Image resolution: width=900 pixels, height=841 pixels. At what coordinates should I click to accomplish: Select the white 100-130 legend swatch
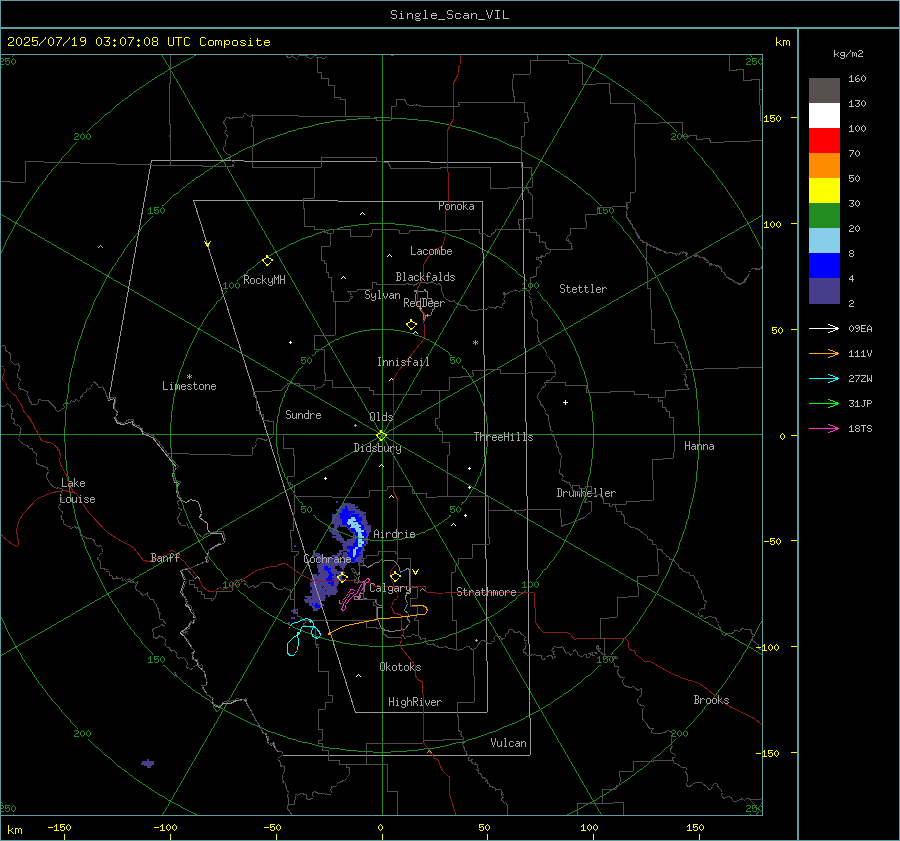tap(824, 116)
